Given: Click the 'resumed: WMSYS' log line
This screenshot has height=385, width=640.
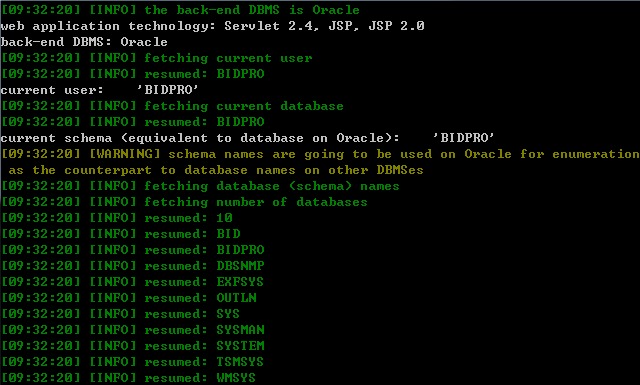Looking at the screenshot, I should point(128,378).
